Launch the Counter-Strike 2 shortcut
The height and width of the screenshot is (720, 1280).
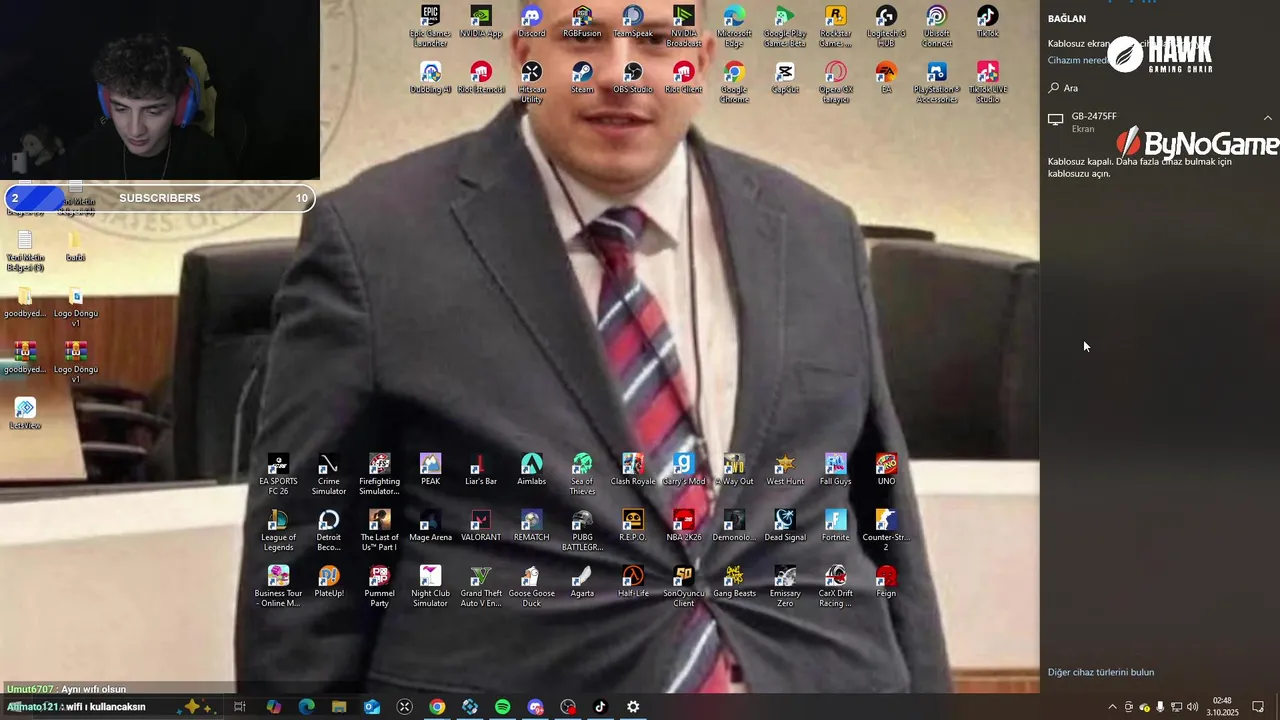tap(886, 530)
